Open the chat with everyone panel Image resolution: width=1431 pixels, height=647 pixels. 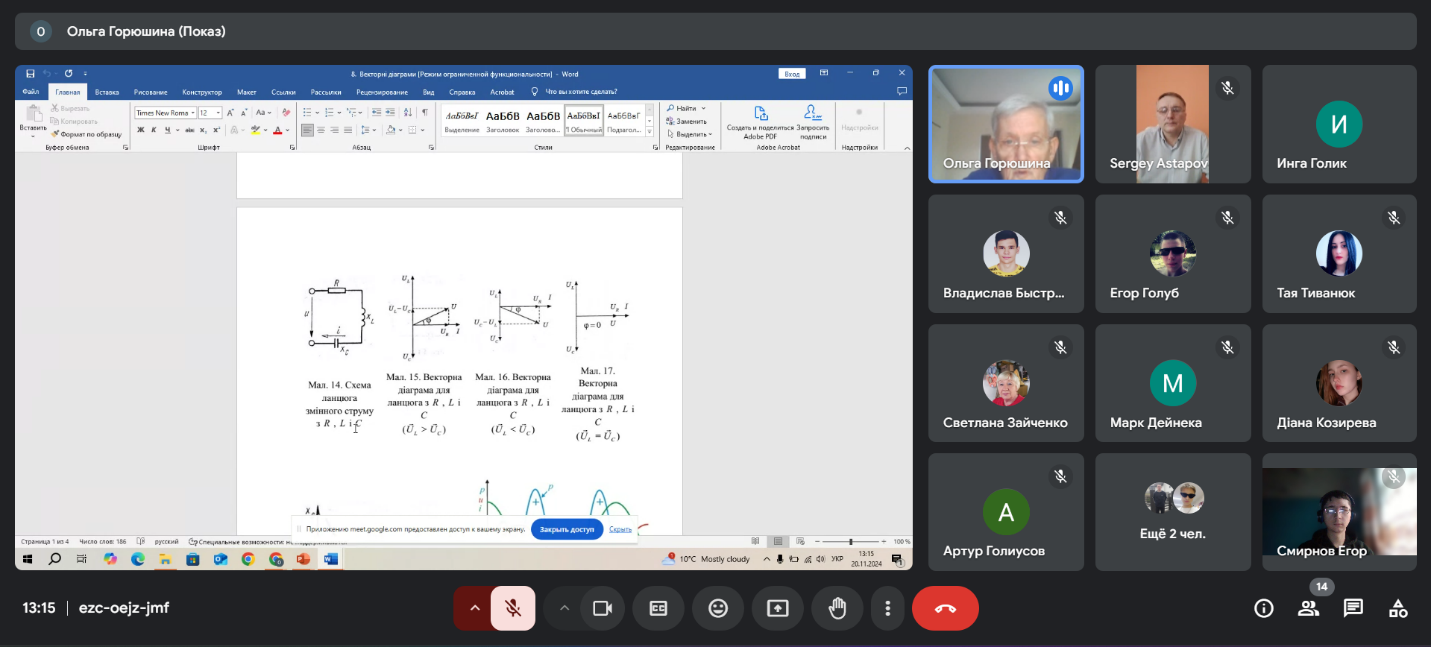[x=1353, y=608]
